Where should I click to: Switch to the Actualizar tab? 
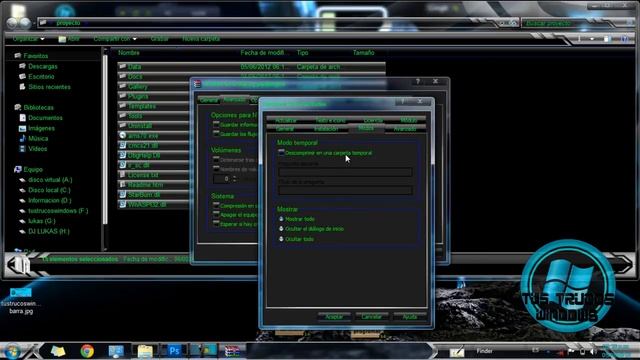point(286,120)
